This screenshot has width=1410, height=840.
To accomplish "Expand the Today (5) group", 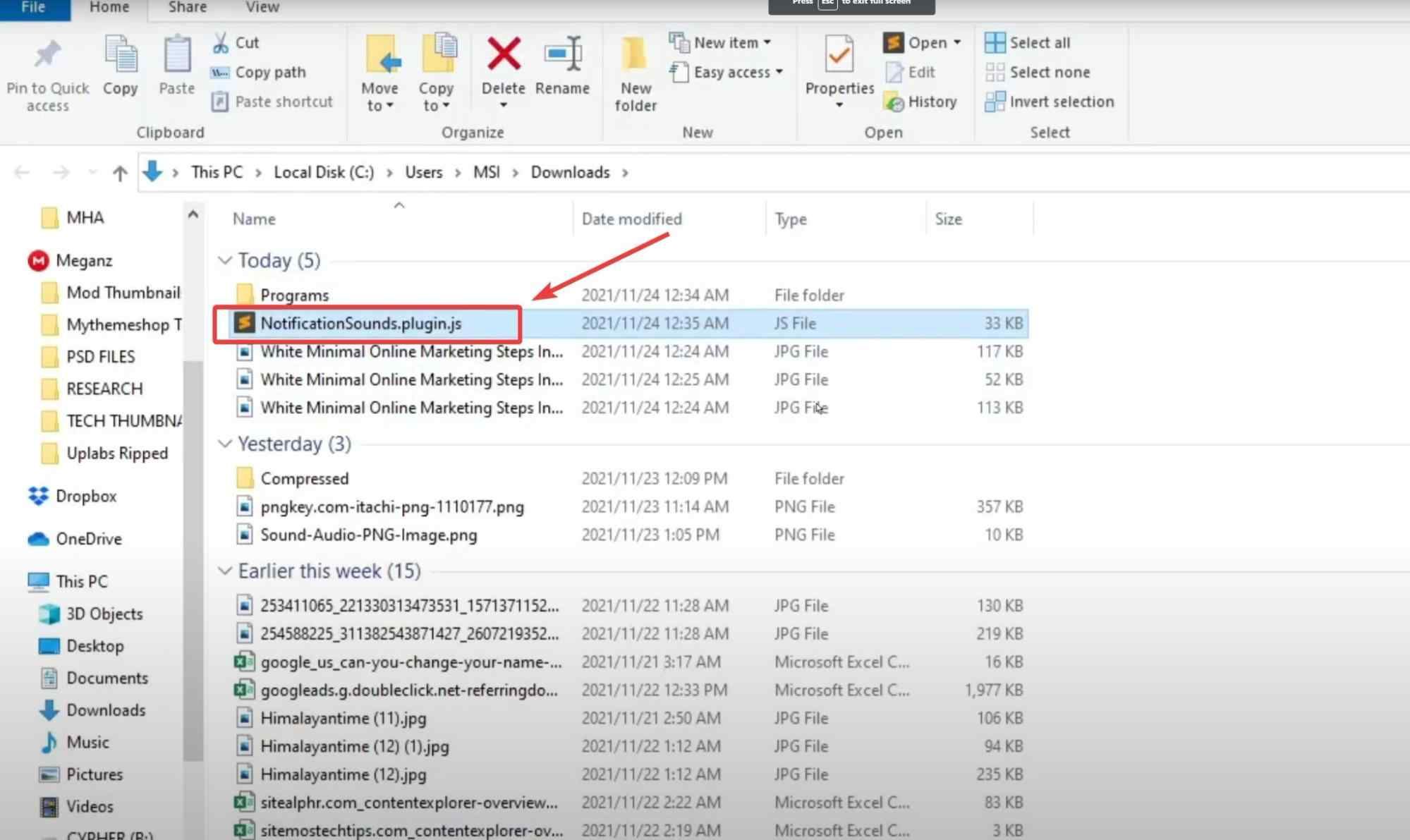I will point(223,260).
